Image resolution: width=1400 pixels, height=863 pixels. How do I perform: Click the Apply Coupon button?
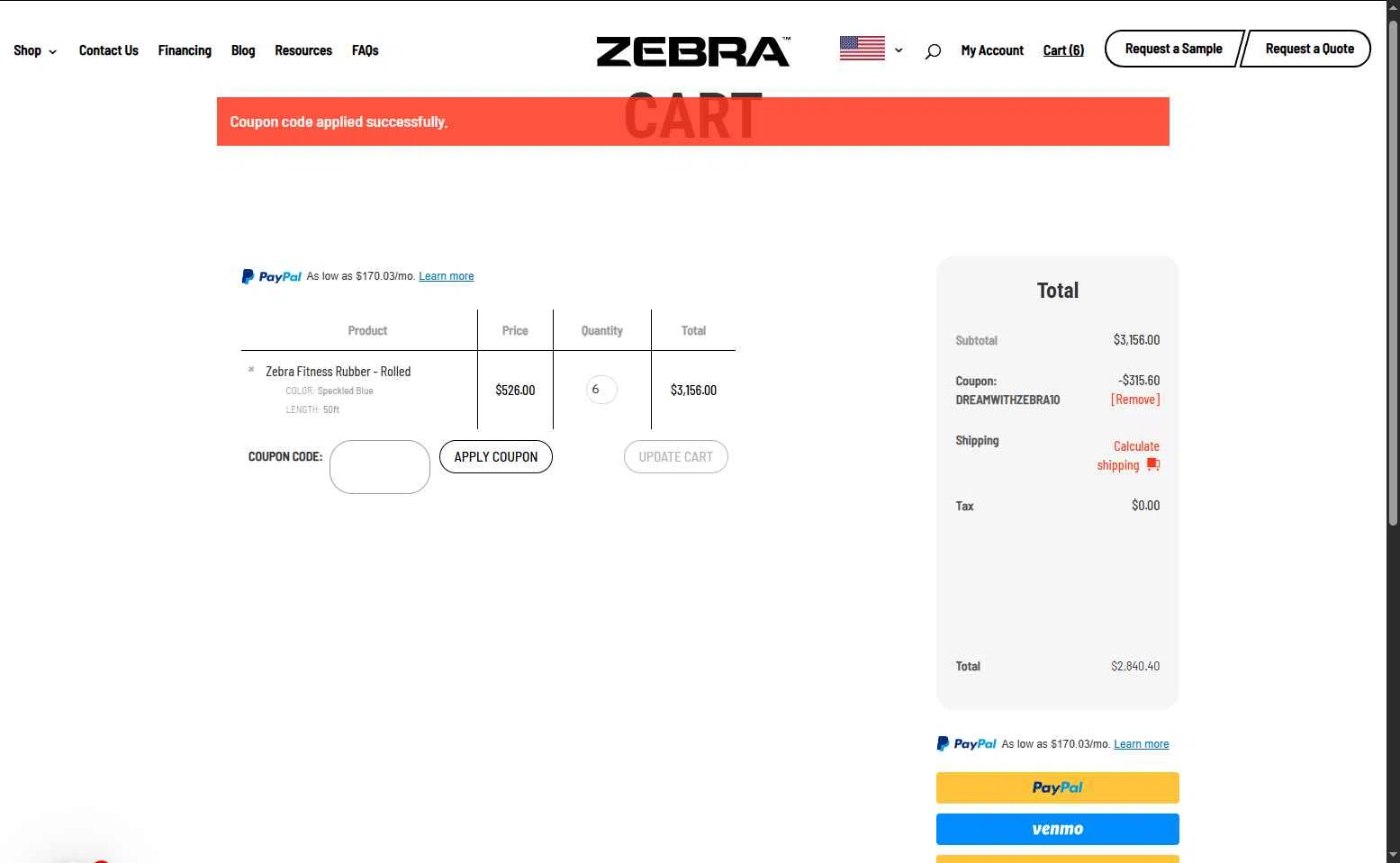point(496,456)
